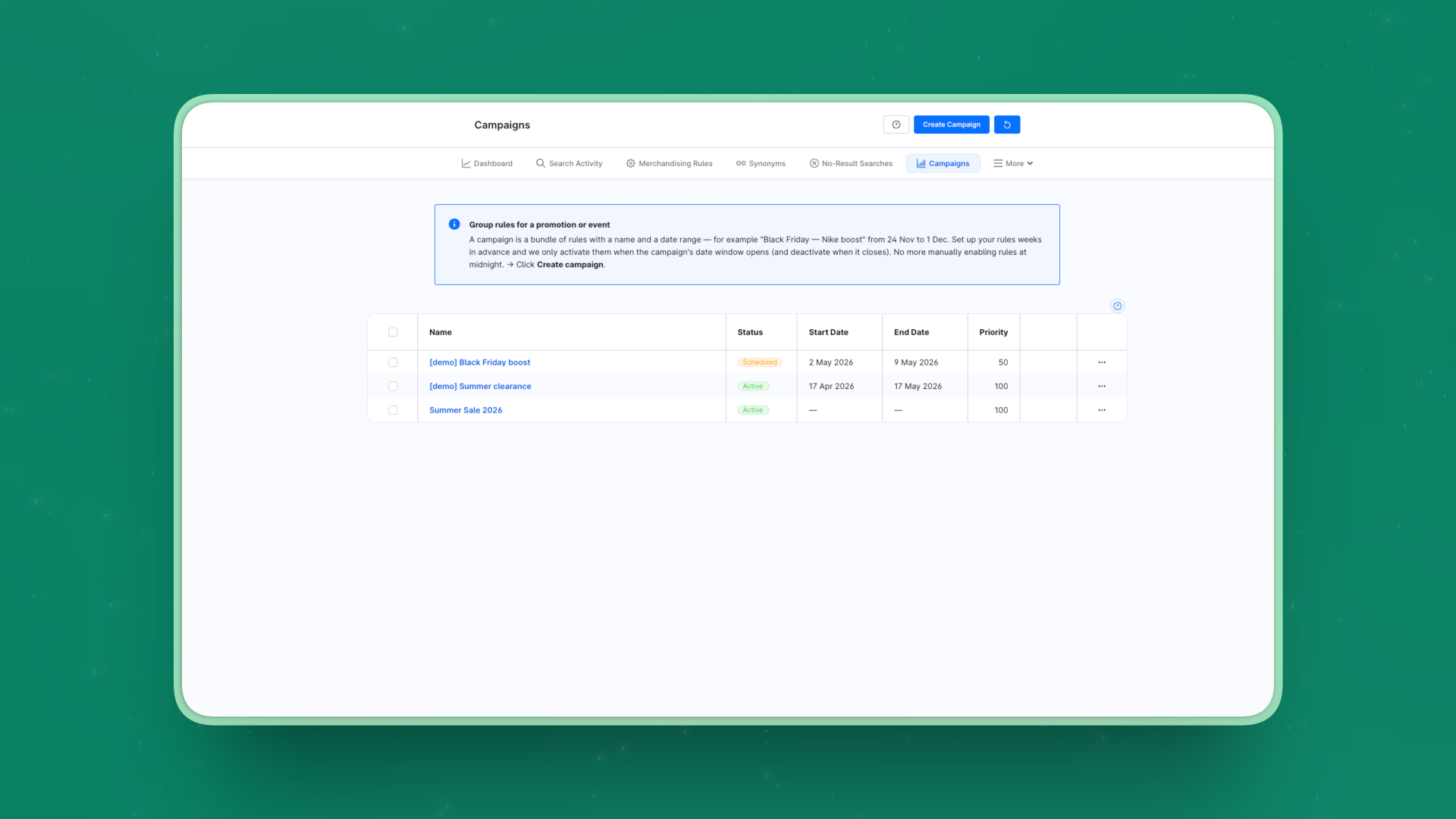Expand the More dropdown menu
The width and height of the screenshot is (1456, 819).
(x=1013, y=163)
